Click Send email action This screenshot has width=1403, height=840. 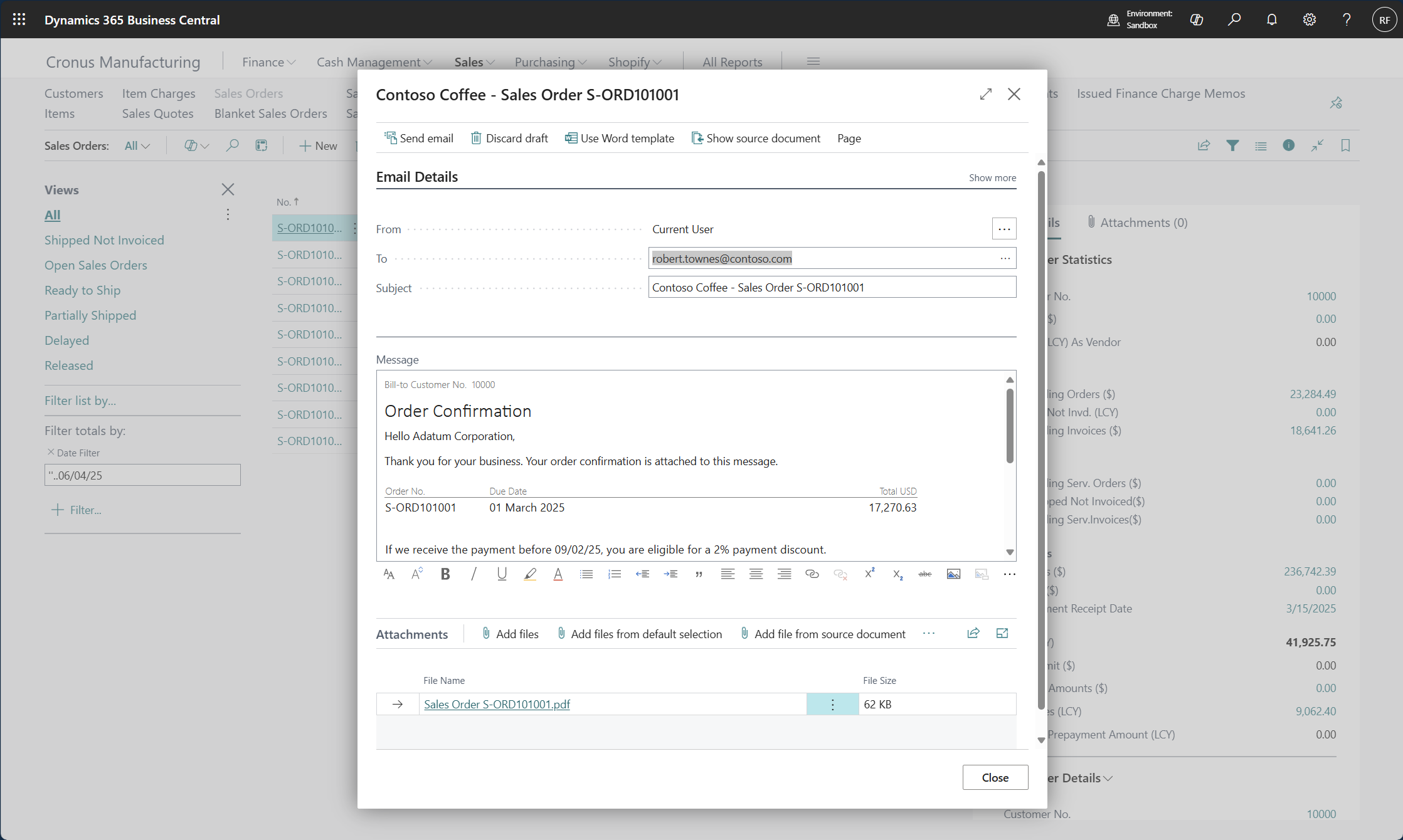pyautogui.click(x=419, y=138)
